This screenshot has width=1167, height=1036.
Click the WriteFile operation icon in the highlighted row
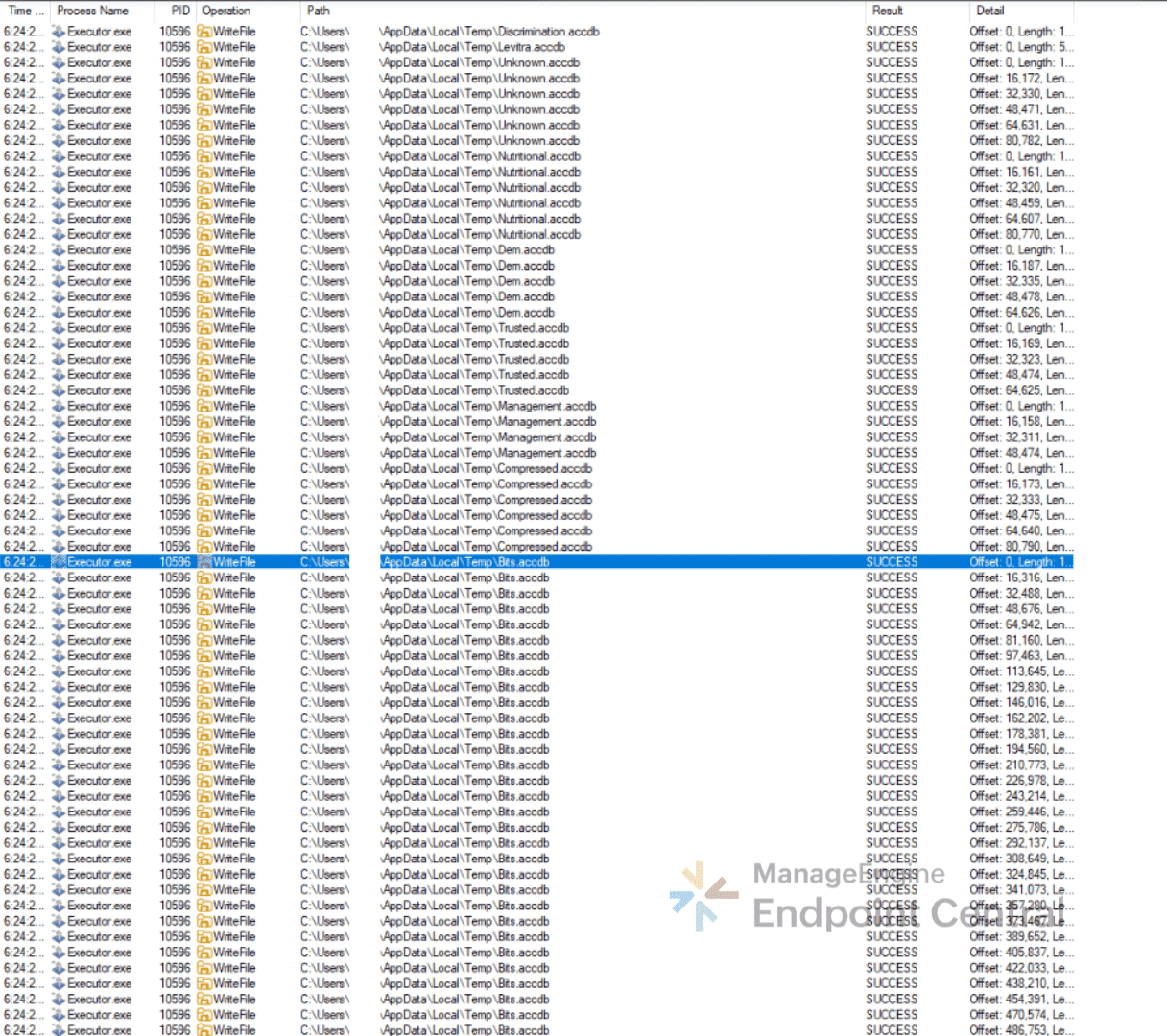point(204,562)
